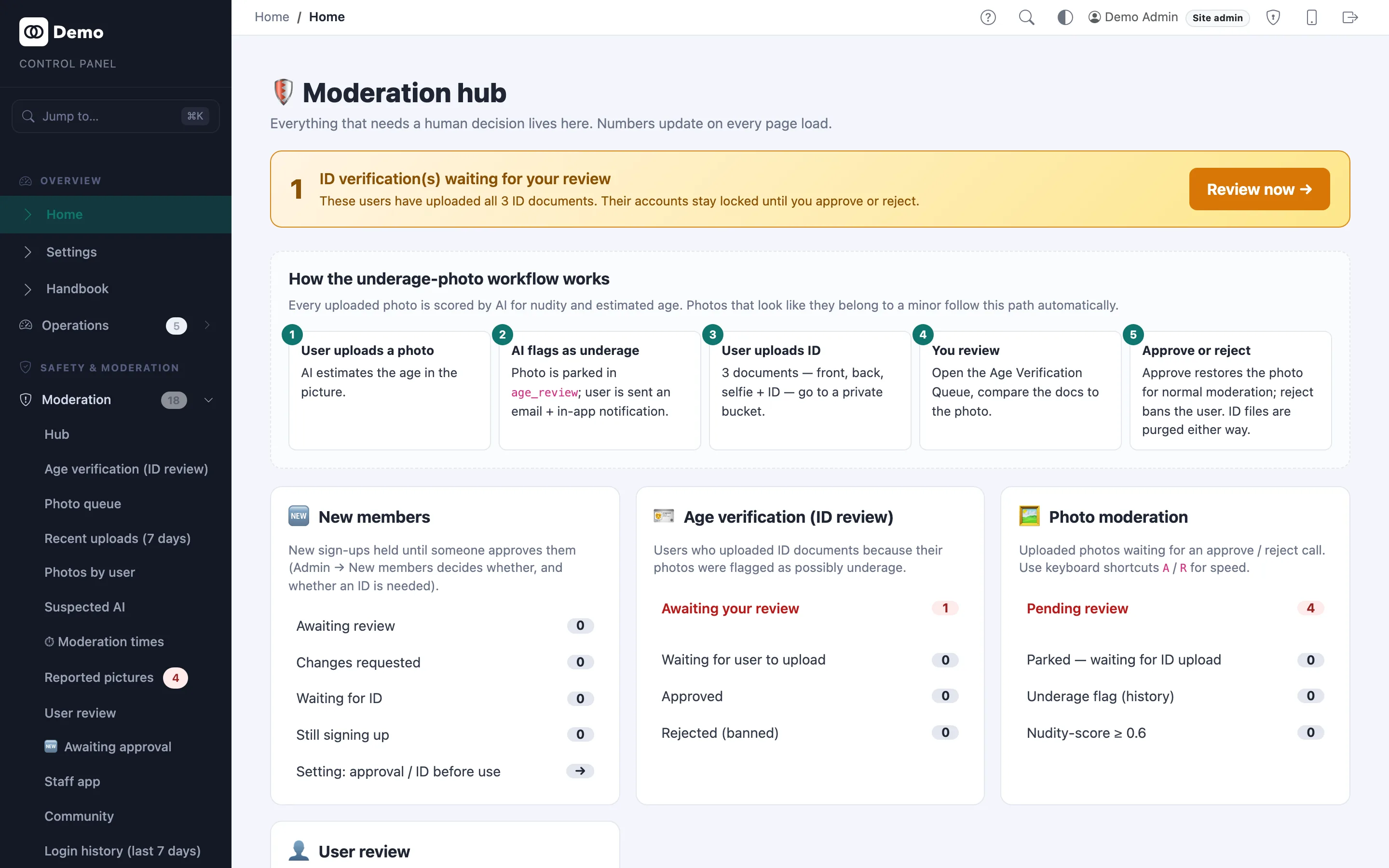The image size is (1389, 868).
Task: Click the logout door icon
Action: tap(1350, 17)
